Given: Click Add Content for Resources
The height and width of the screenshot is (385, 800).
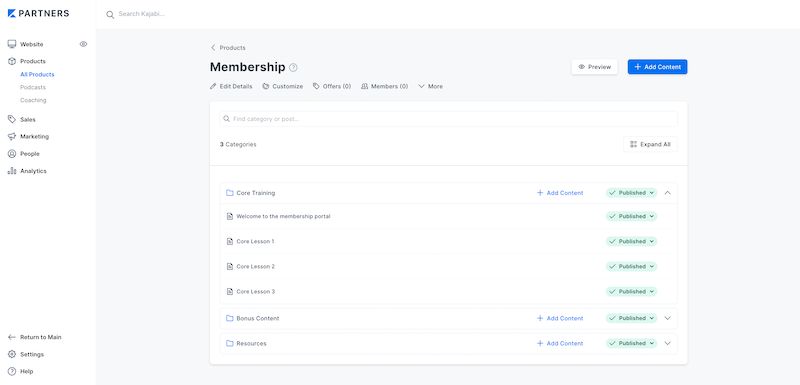Looking at the screenshot, I should point(560,343).
